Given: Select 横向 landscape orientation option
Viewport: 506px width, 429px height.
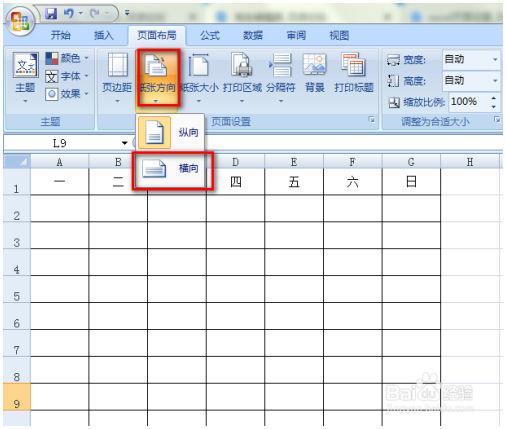Looking at the screenshot, I should coord(173,169).
